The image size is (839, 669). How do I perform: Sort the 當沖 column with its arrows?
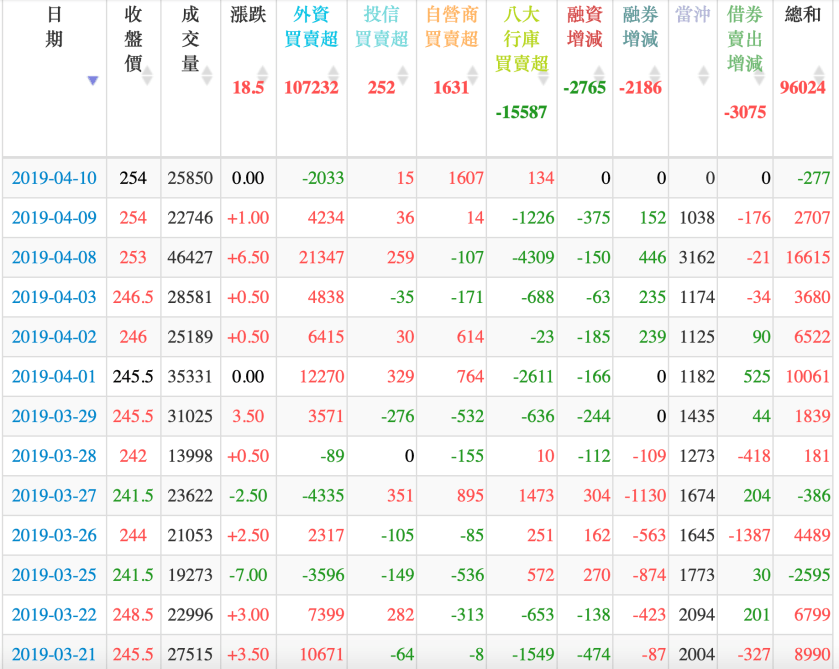coord(705,74)
